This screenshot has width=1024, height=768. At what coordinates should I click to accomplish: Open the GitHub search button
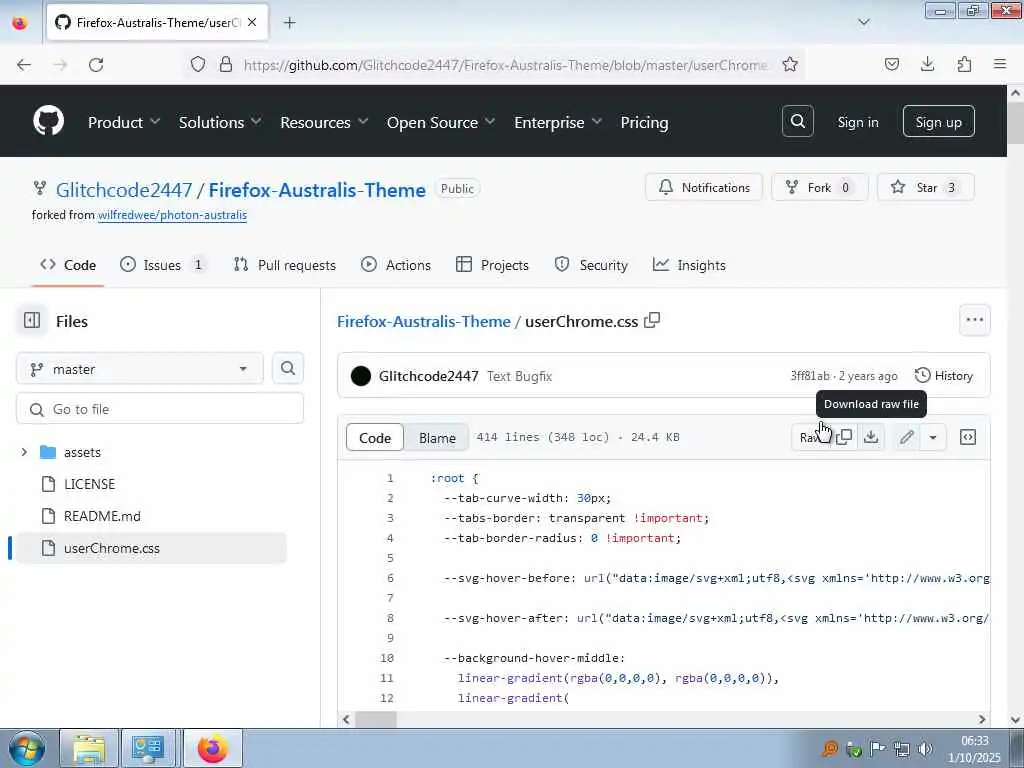[x=797, y=121]
